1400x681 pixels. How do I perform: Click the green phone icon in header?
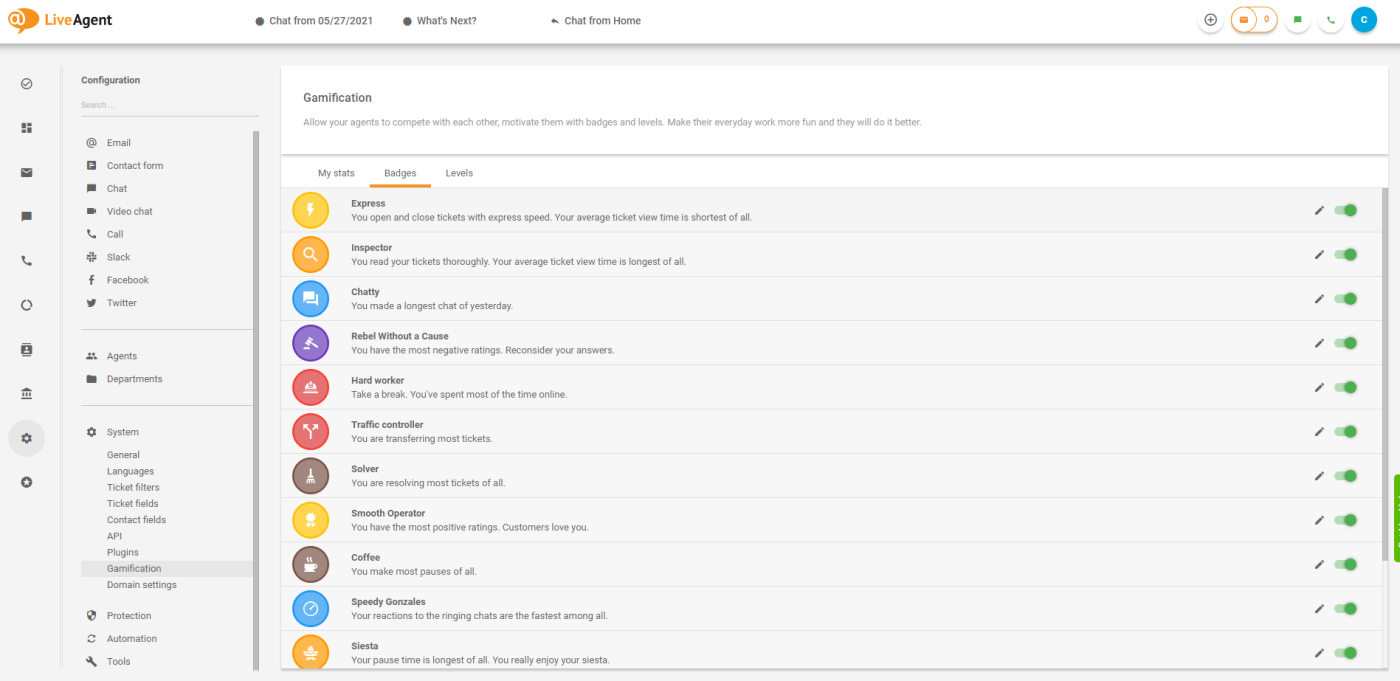pyautogui.click(x=1330, y=20)
